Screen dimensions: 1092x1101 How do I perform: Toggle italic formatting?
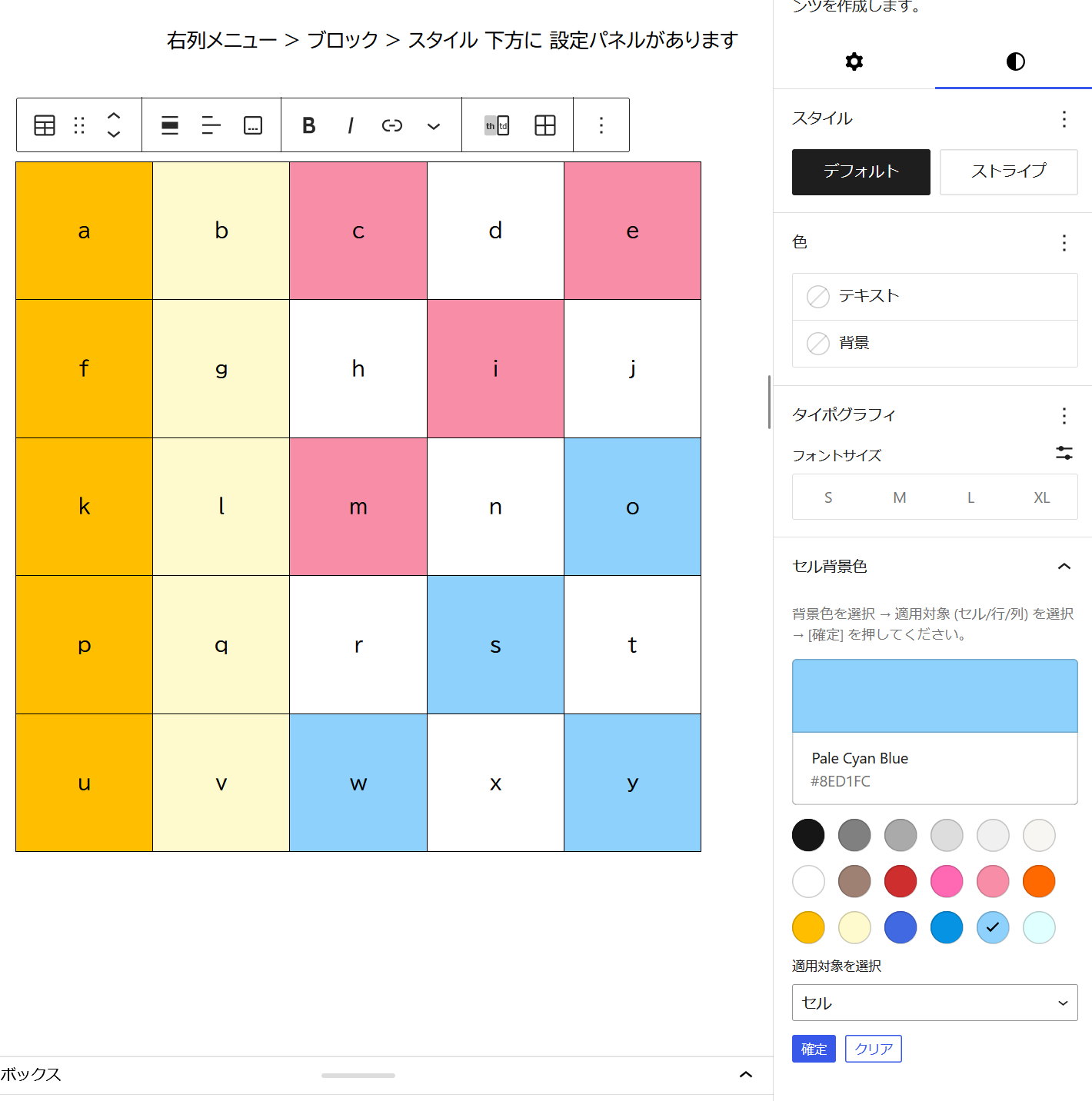(x=351, y=125)
